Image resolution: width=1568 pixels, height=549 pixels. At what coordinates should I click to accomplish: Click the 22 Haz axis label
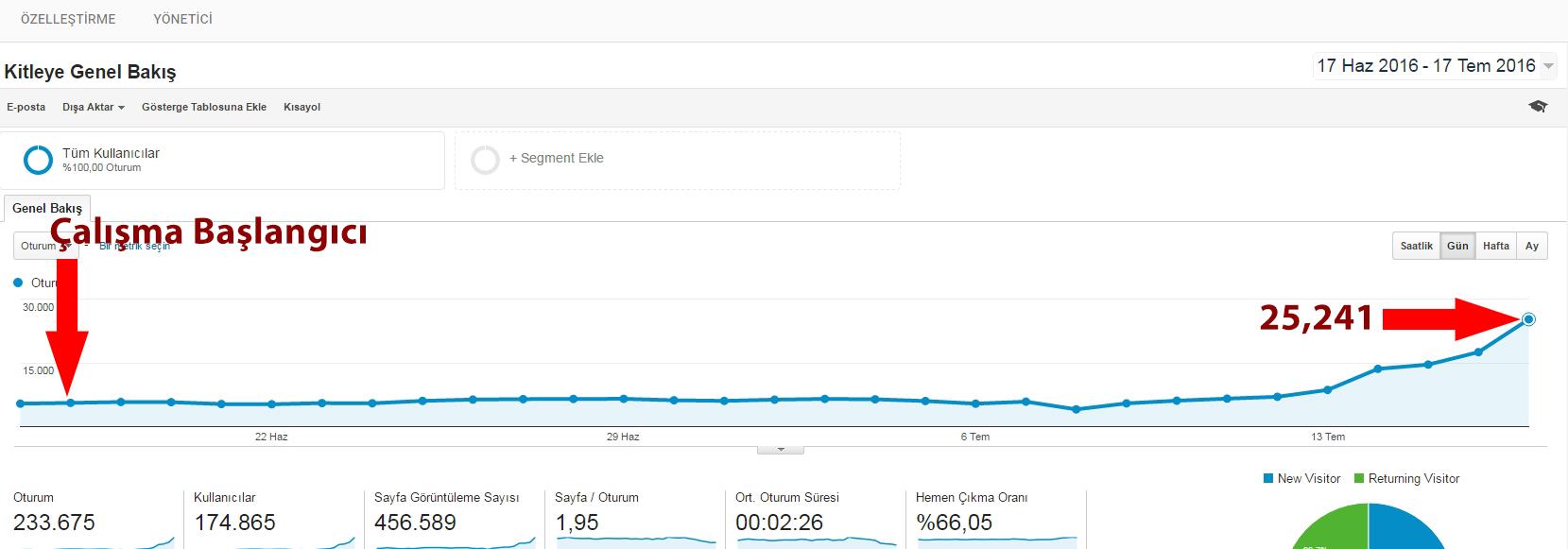pos(271,437)
